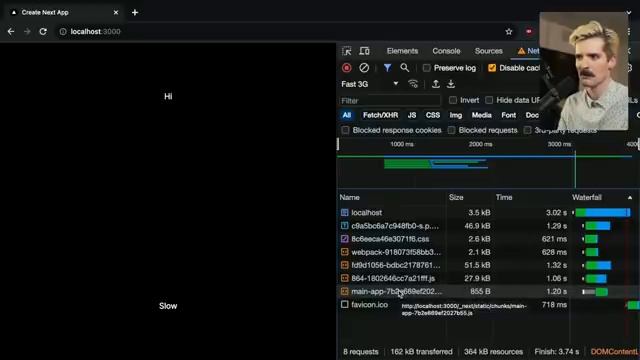This screenshot has height=360, width=640.
Task: Close the Create Next App tab
Action: [x=116, y=13]
